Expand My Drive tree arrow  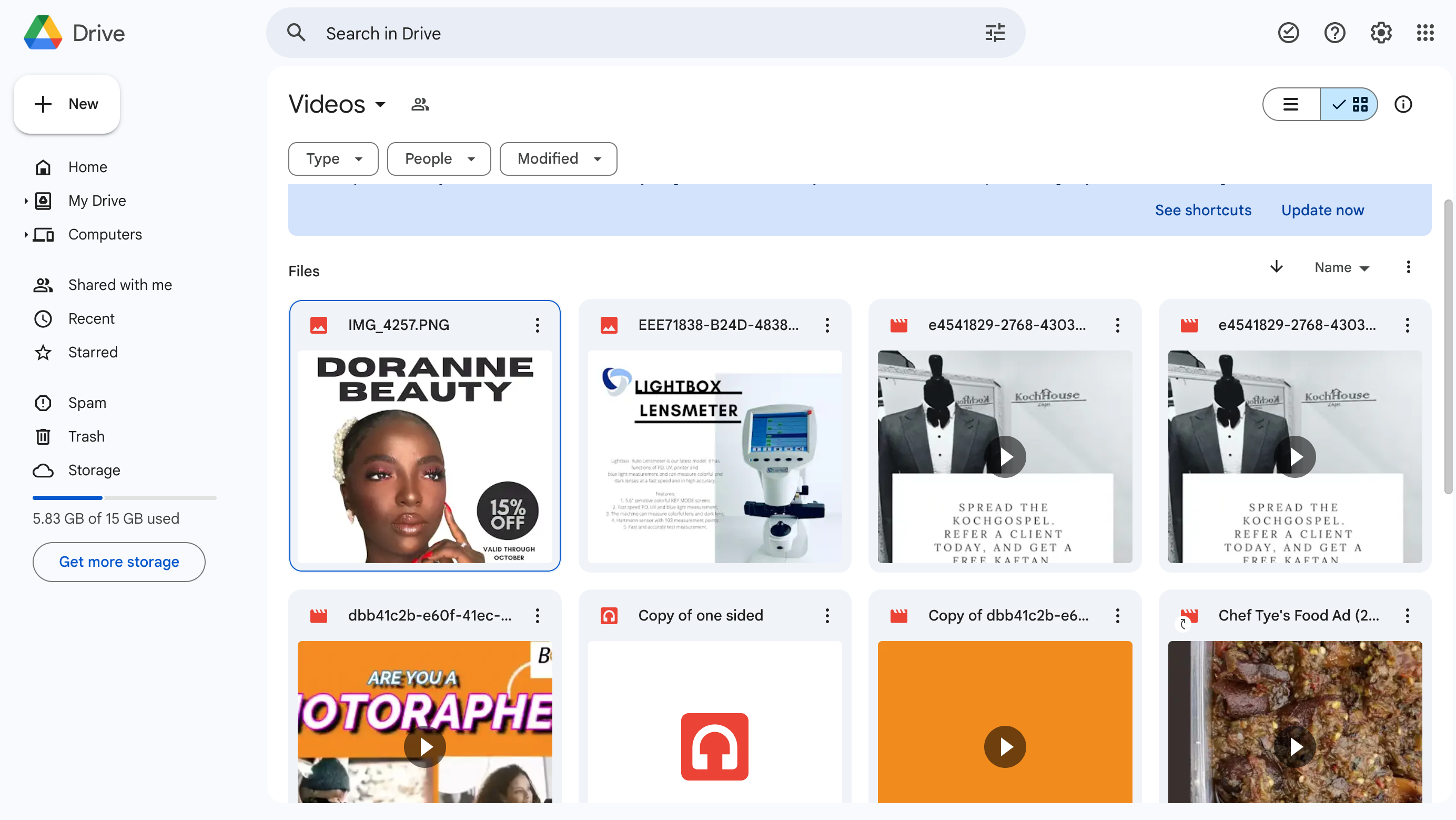point(26,201)
